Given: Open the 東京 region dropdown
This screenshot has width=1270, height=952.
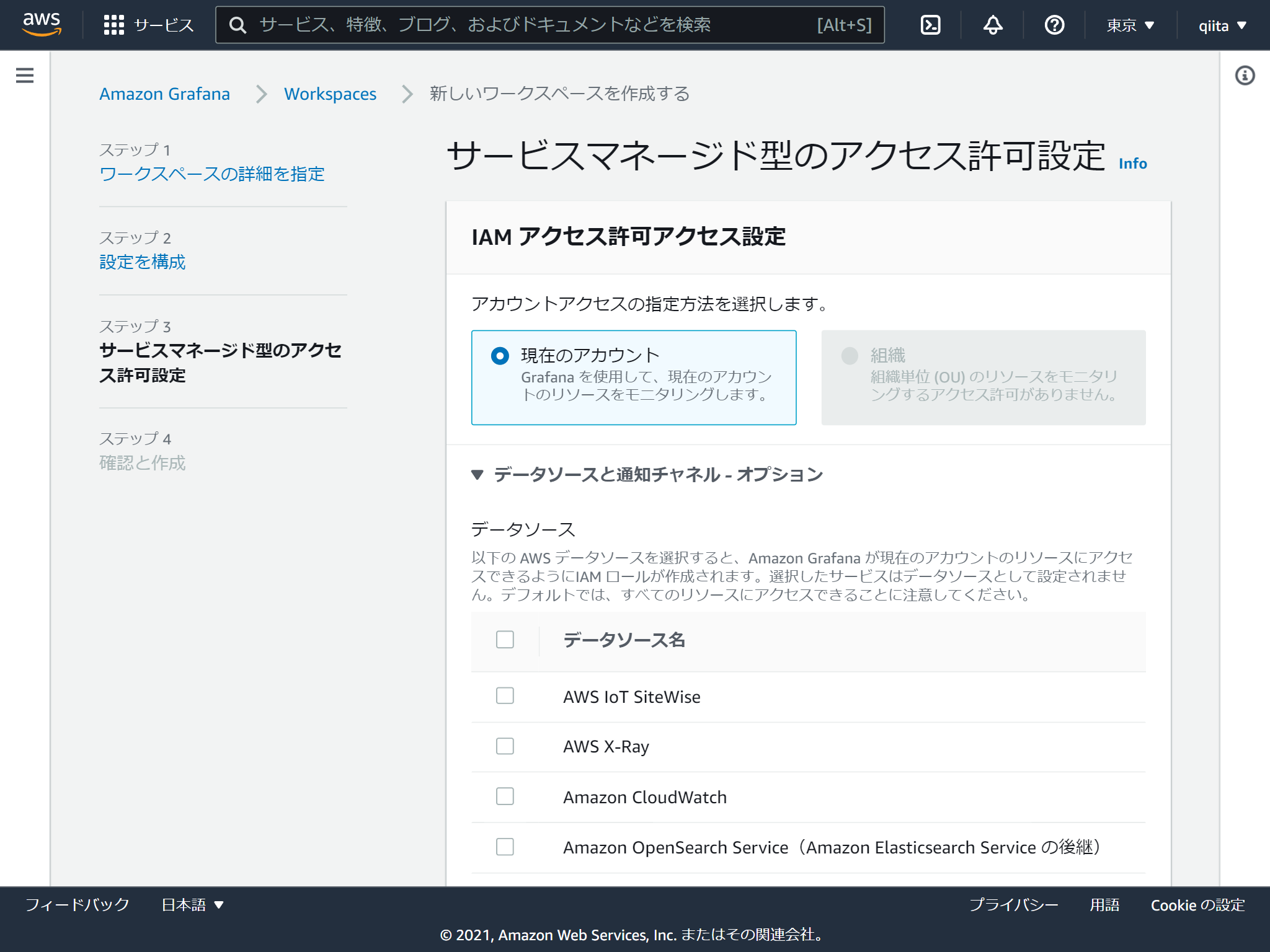Looking at the screenshot, I should pyautogui.click(x=1130, y=25).
